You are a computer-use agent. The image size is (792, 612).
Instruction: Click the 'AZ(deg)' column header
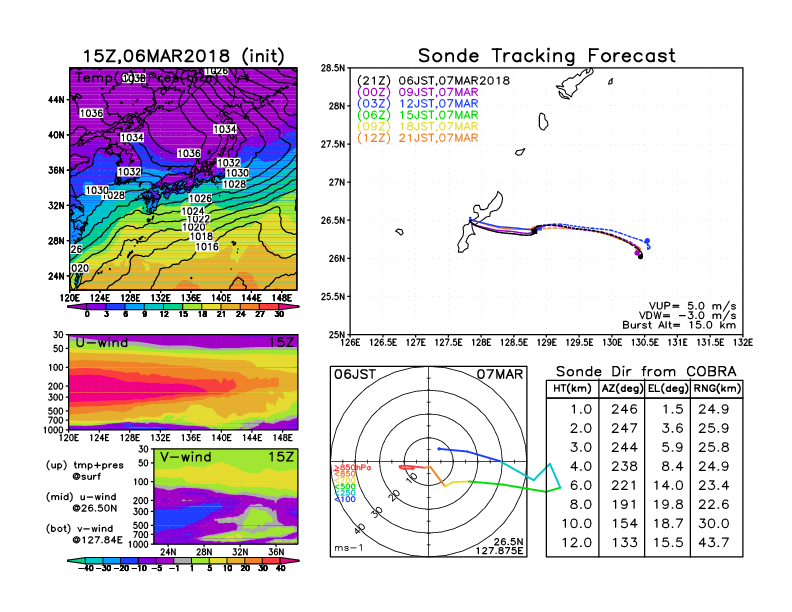[622, 388]
